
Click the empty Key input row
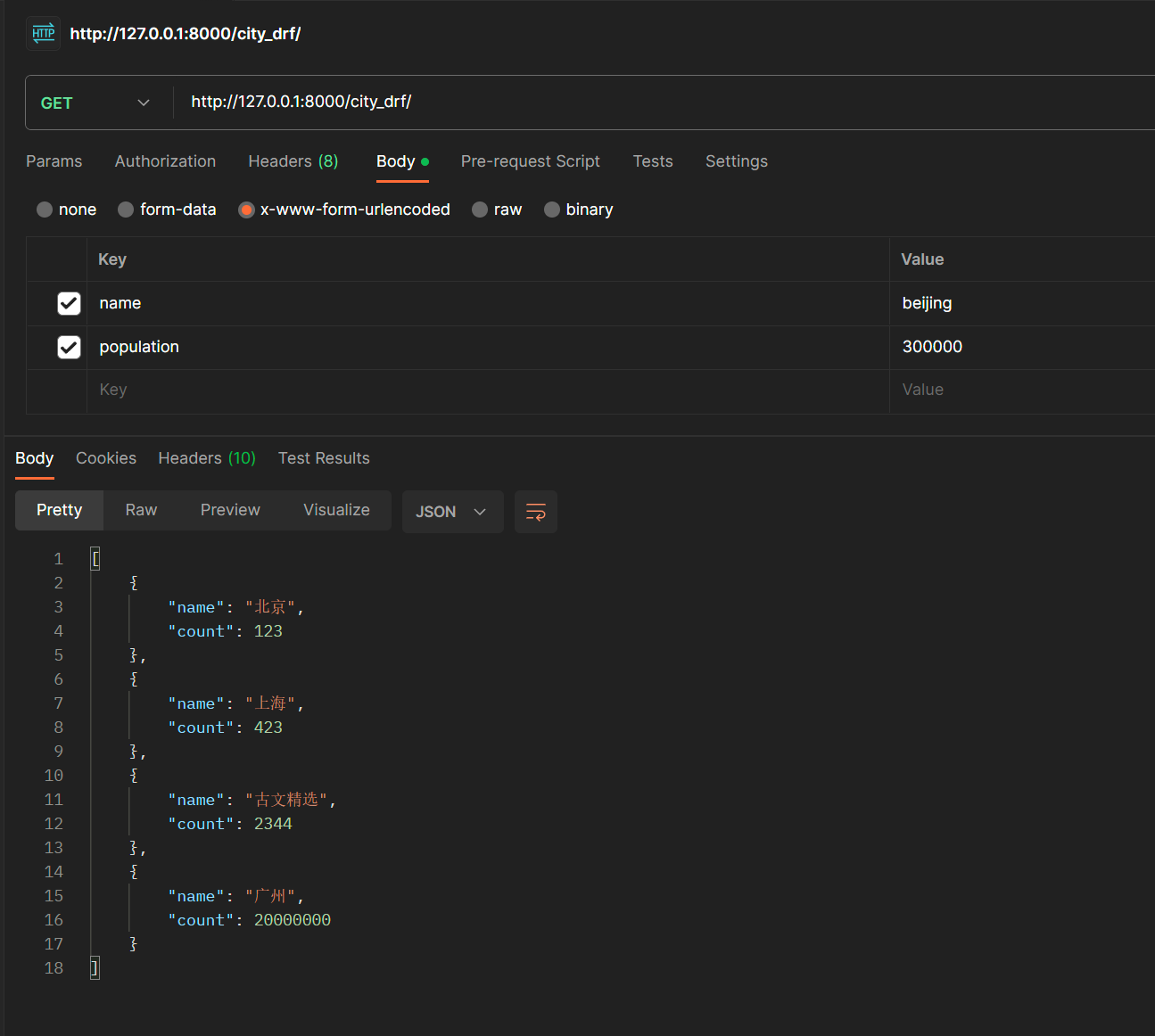(268, 390)
